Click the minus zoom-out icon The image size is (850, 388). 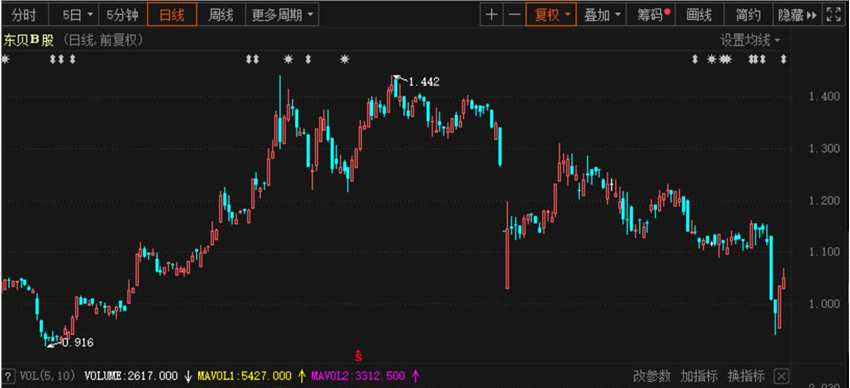click(x=513, y=15)
